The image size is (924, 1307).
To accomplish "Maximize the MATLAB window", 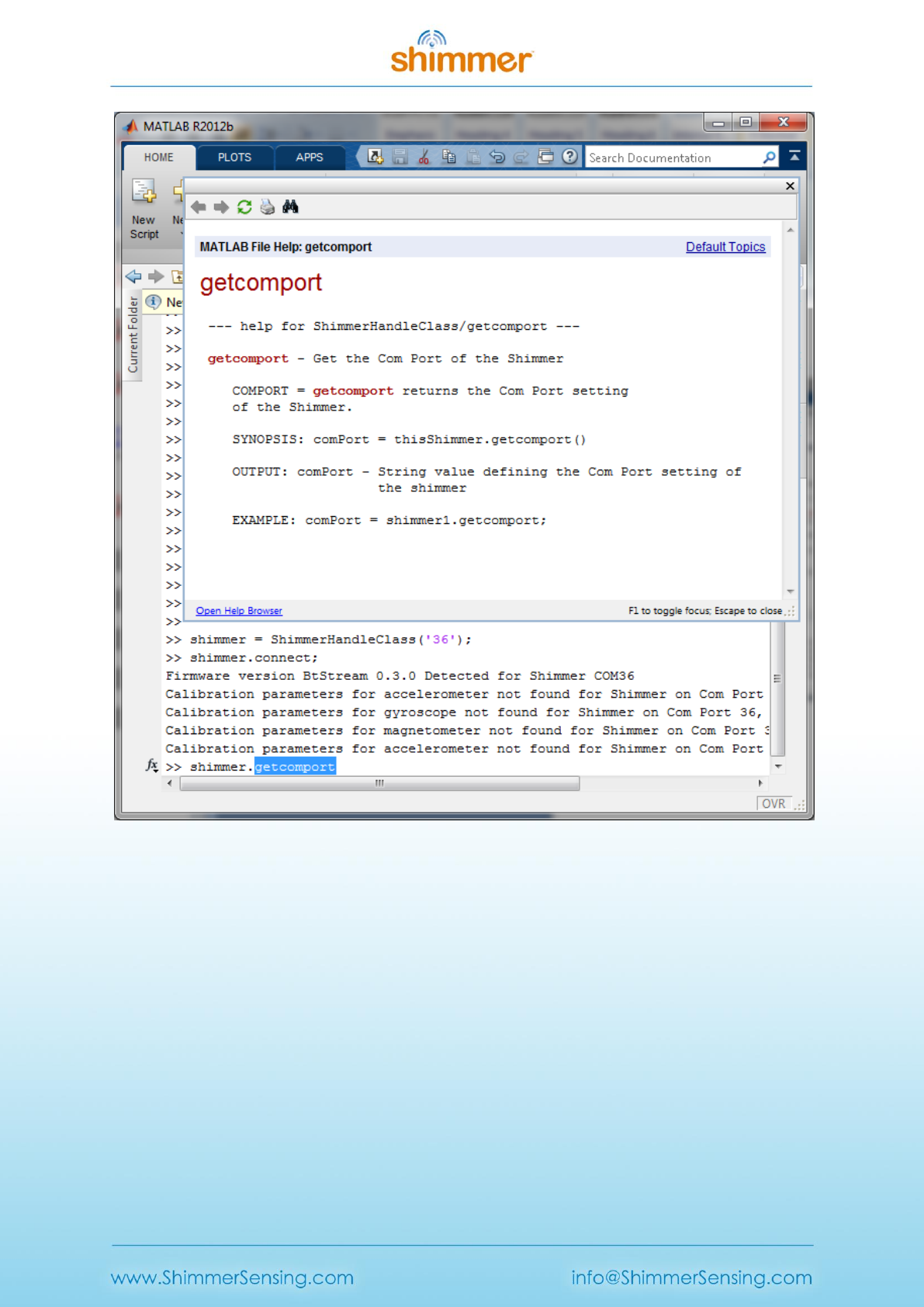I will (x=746, y=123).
